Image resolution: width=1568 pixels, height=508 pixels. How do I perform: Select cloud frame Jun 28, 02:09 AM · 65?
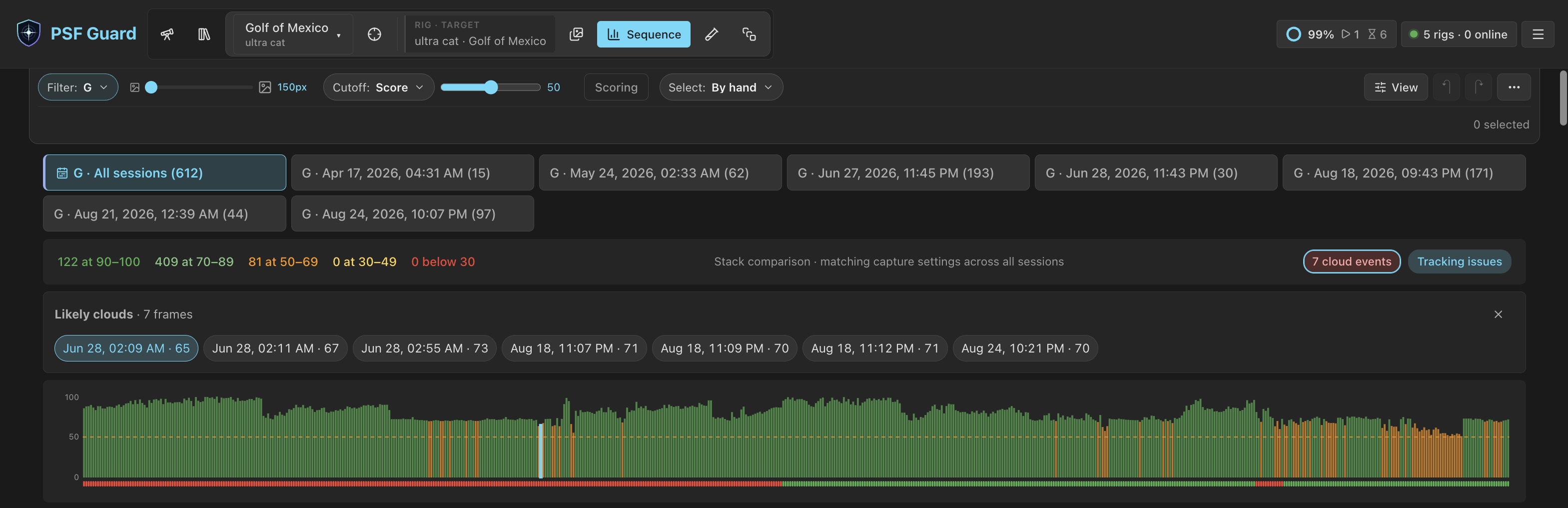(x=126, y=348)
